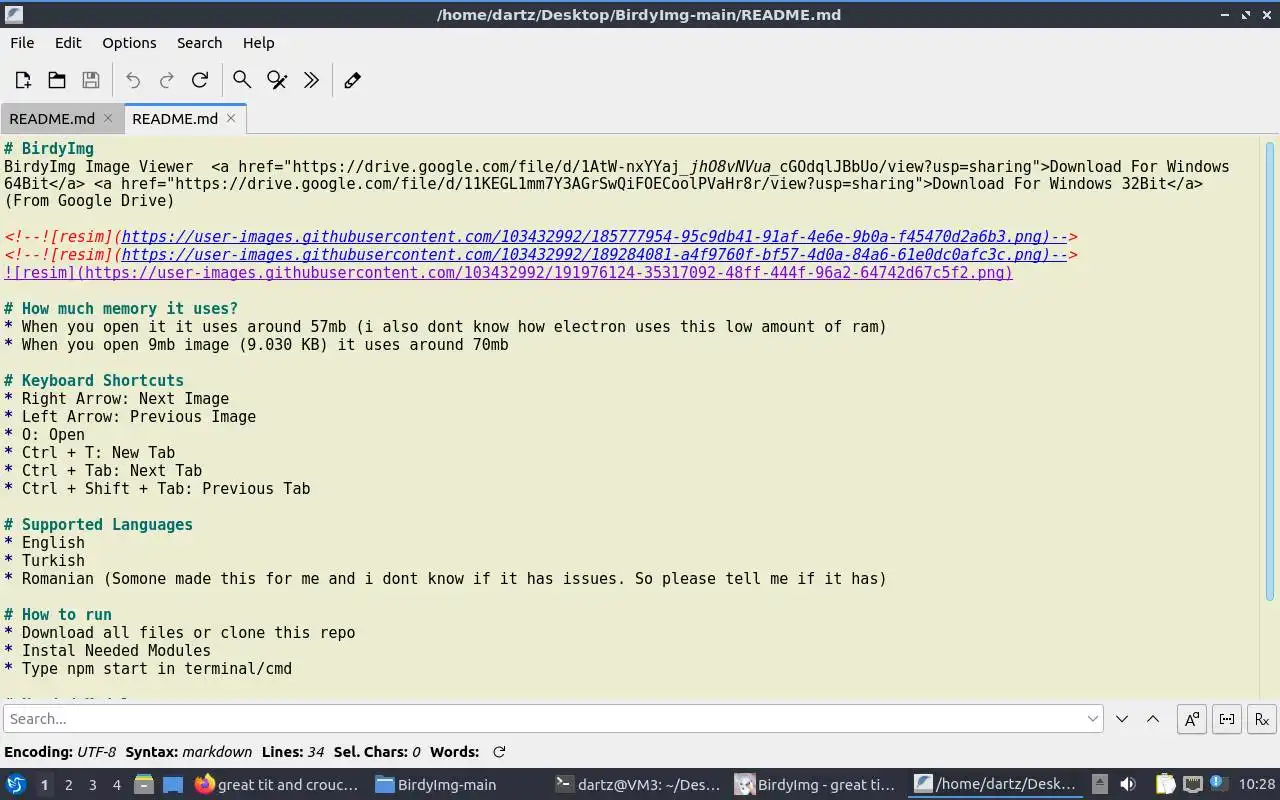This screenshot has width=1280, height=800.
Task: Switch to virtual desktop 2
Action: point(68,785)
